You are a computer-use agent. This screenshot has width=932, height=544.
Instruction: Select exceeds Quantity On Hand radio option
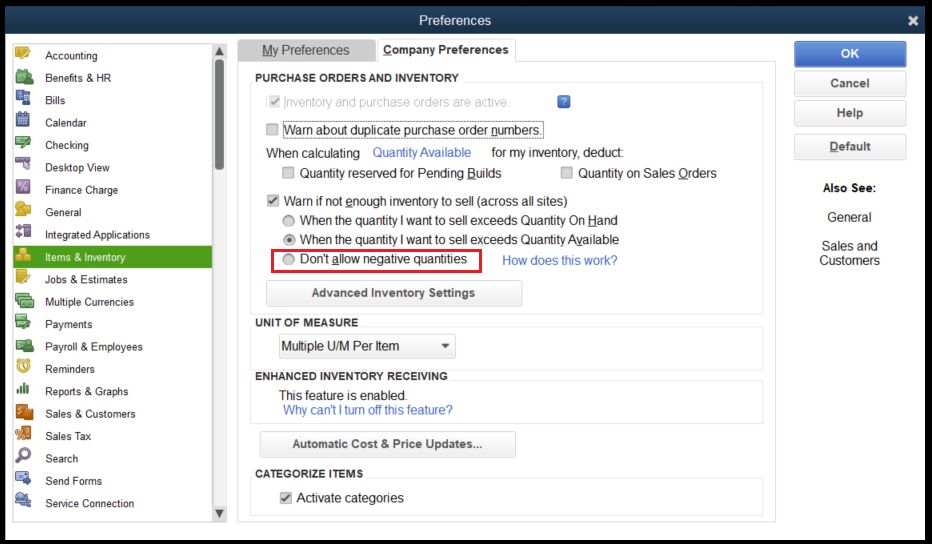(288, 221)
